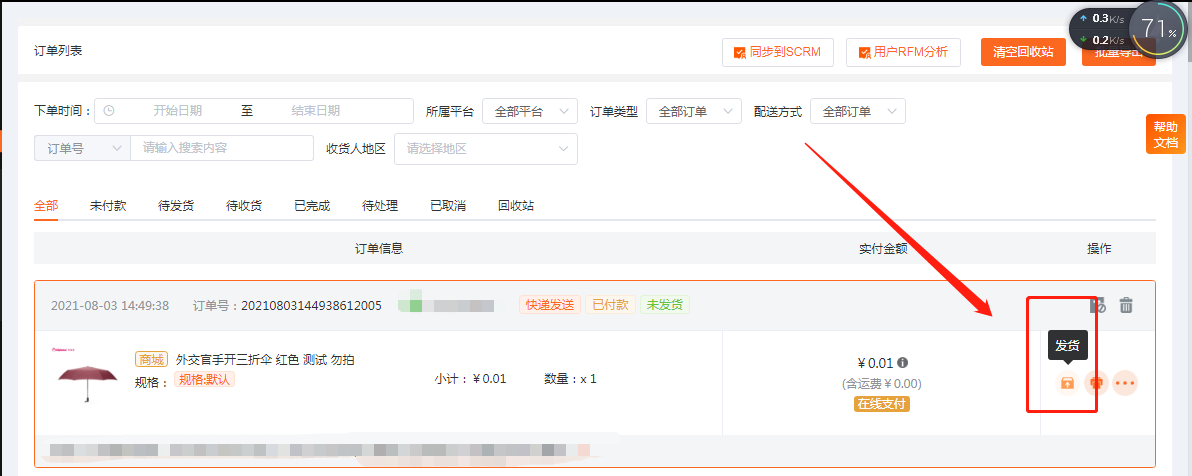Click the cancel order icon beside trash
The height and width of the screenshot is (476, 1192).
click(x=1098, y=306)
